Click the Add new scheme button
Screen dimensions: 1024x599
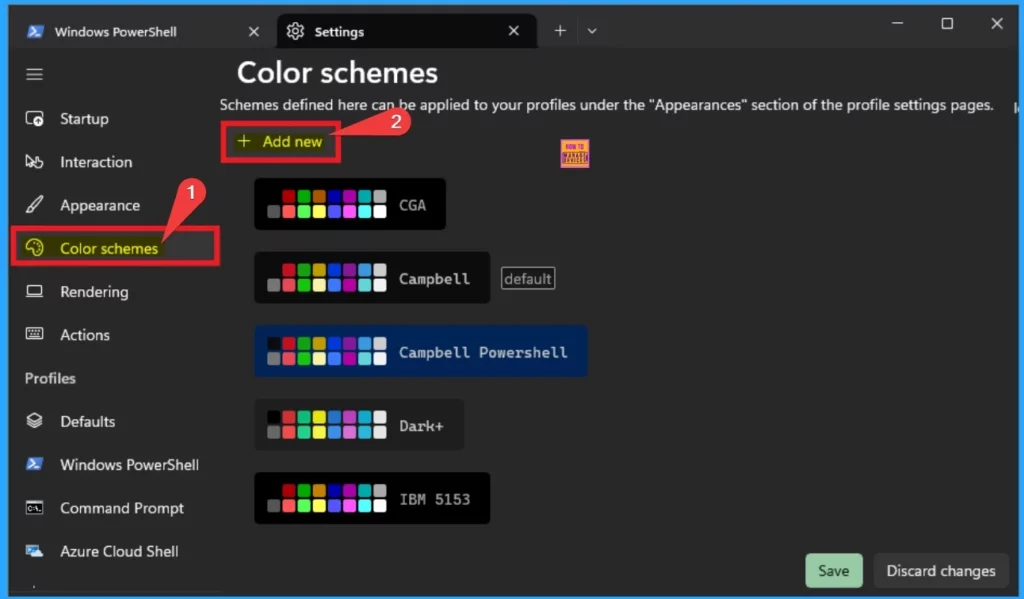coord(280,142)
